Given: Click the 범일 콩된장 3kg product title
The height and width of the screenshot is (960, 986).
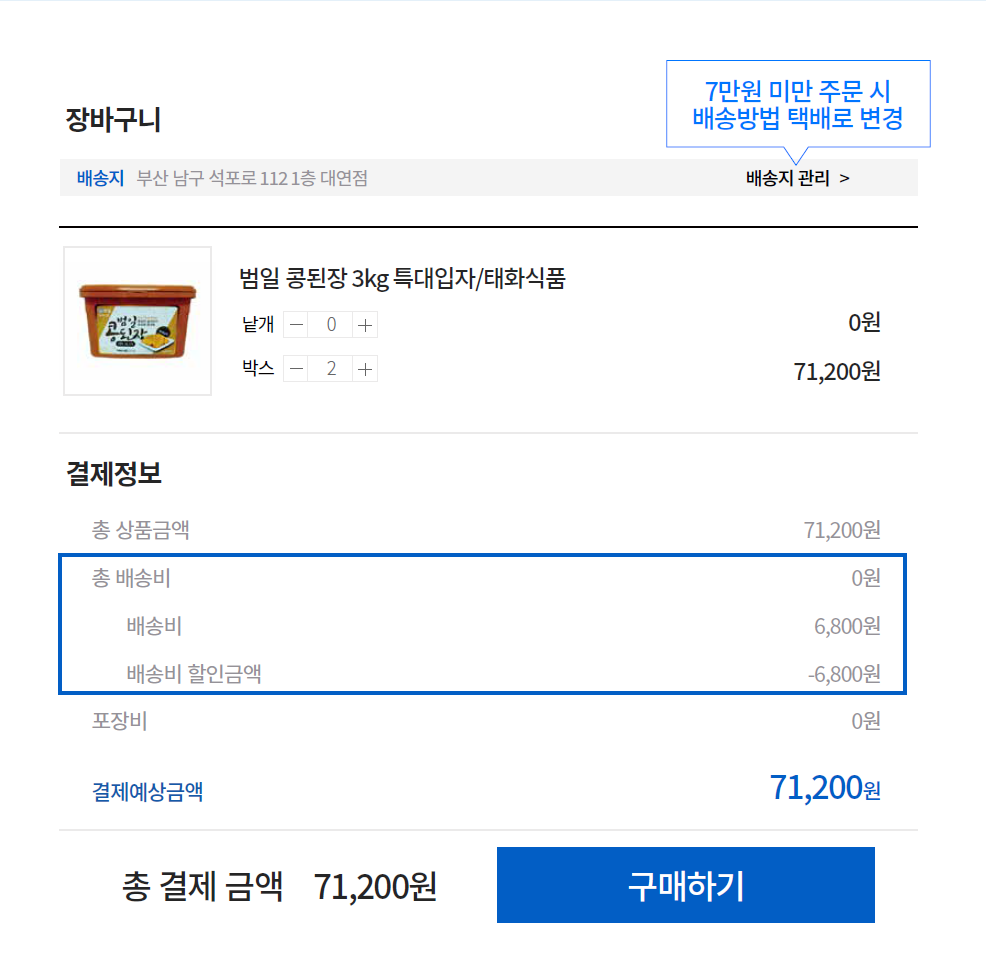Looking at the screenshot, I should click(x=402, y=278).
